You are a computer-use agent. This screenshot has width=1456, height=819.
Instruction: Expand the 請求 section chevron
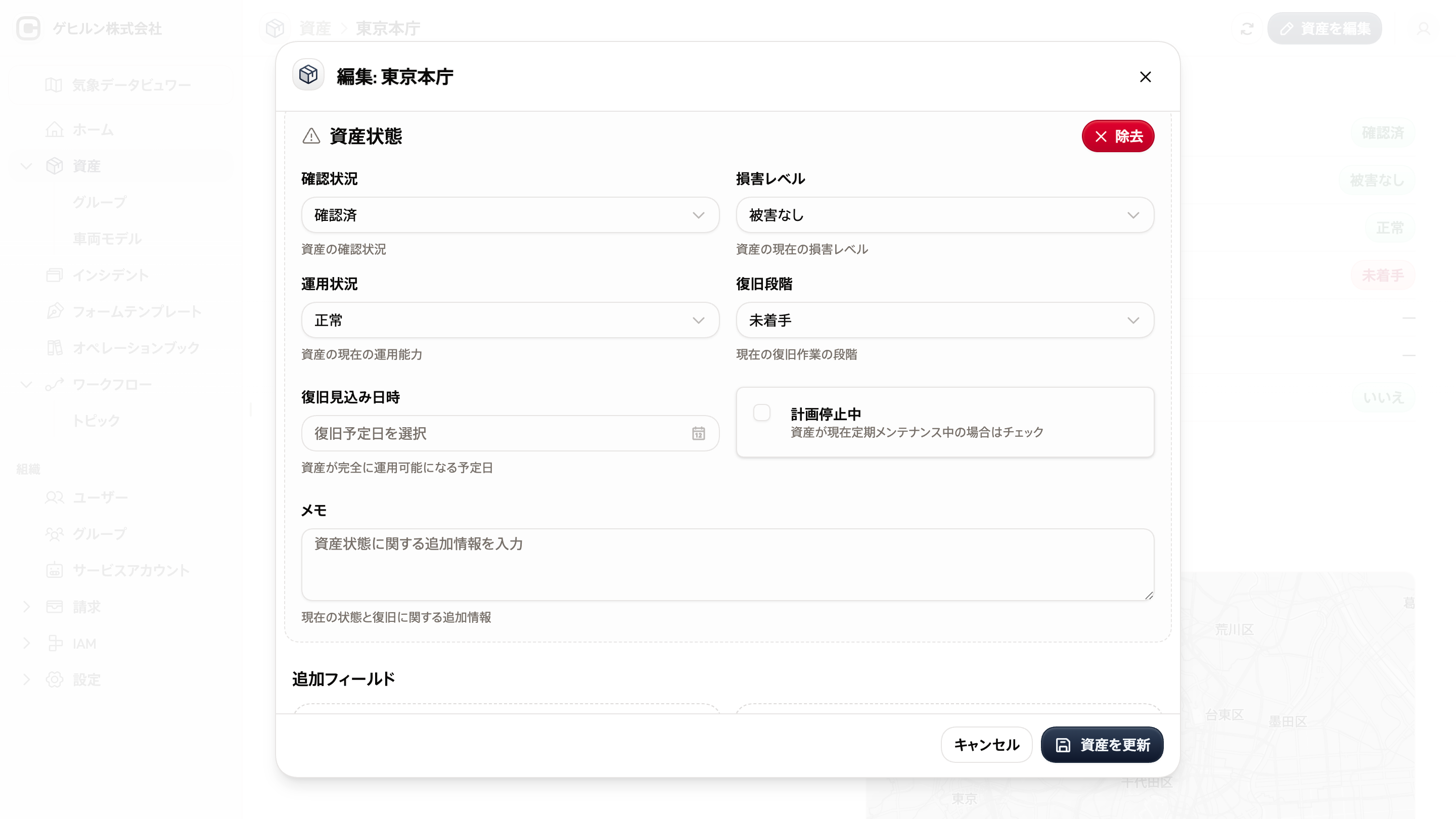(x=26, y=607)
